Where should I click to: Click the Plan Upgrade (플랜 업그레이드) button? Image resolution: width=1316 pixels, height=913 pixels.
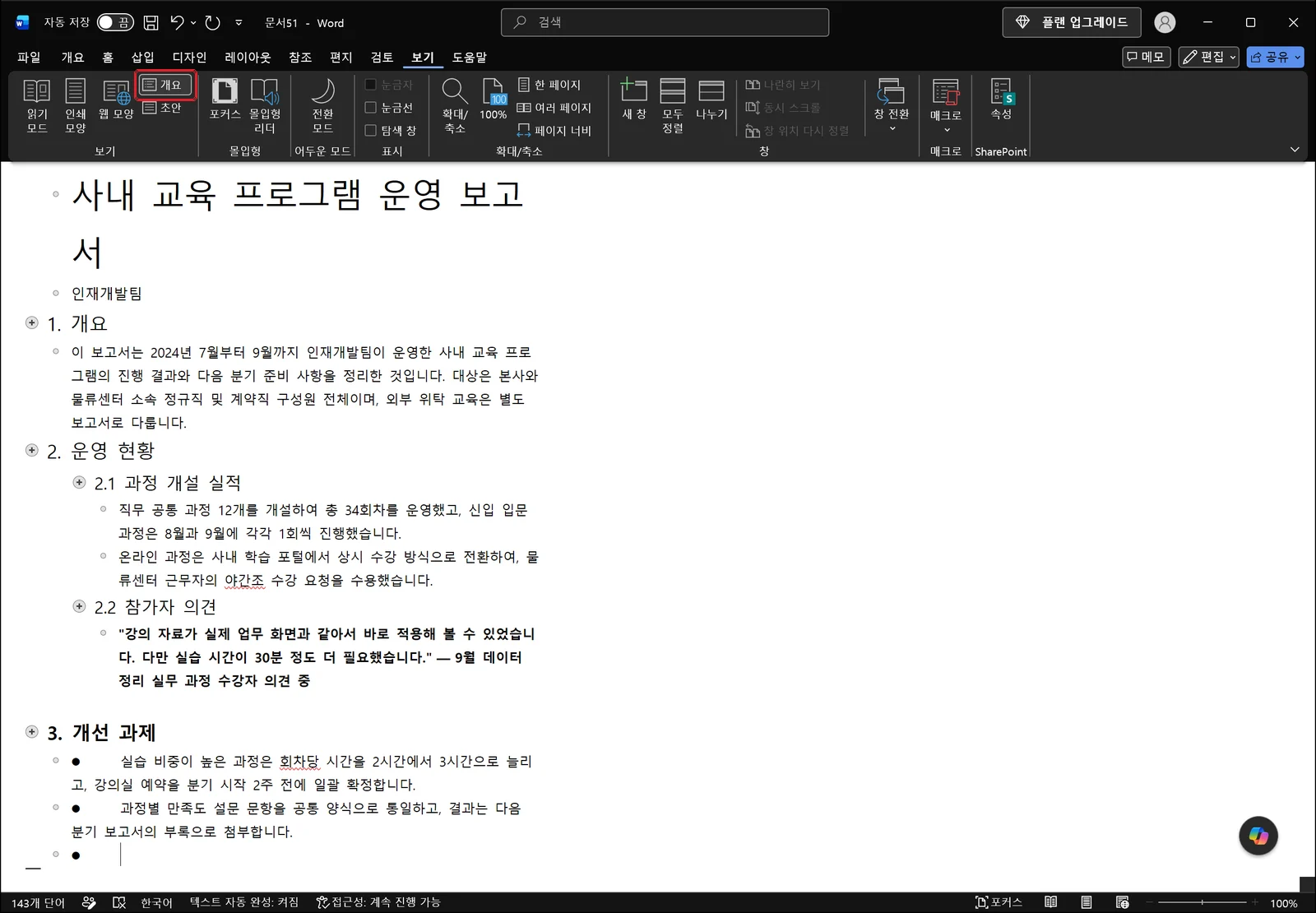coord(1072,22)
